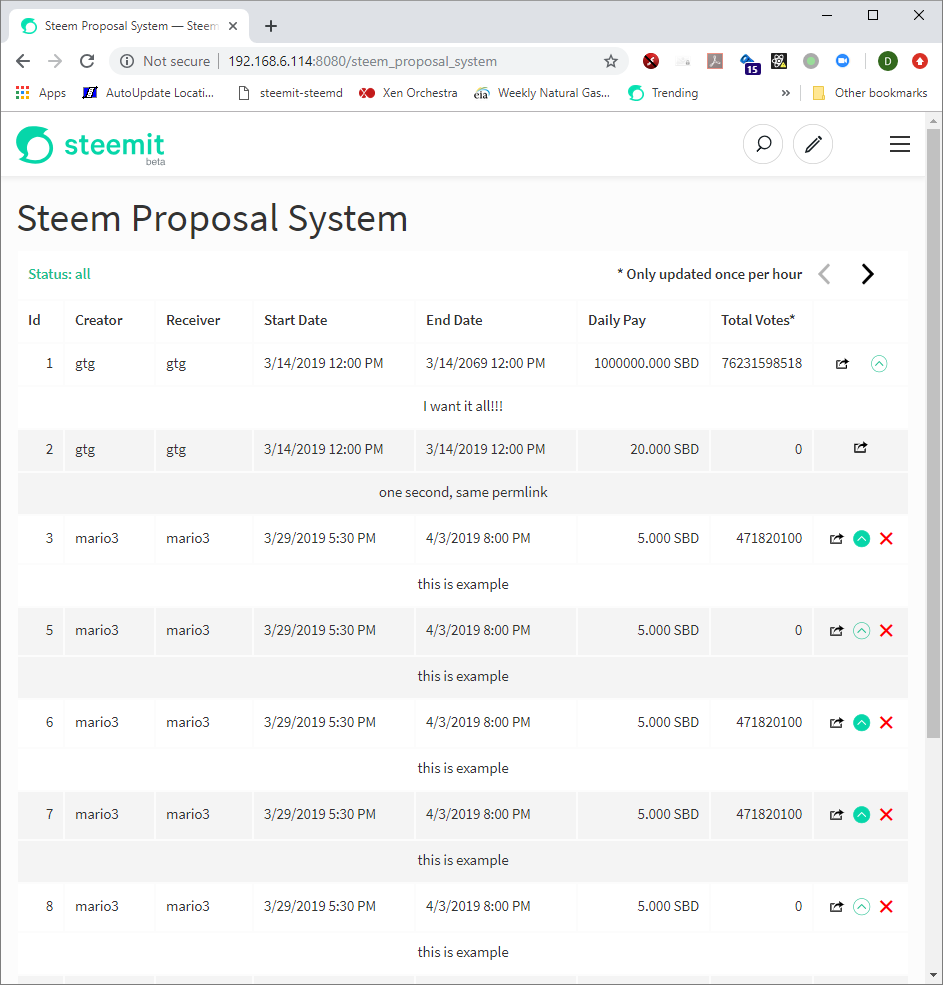
Task: Open the profile avatar D
Action: [x=888, y=61]
